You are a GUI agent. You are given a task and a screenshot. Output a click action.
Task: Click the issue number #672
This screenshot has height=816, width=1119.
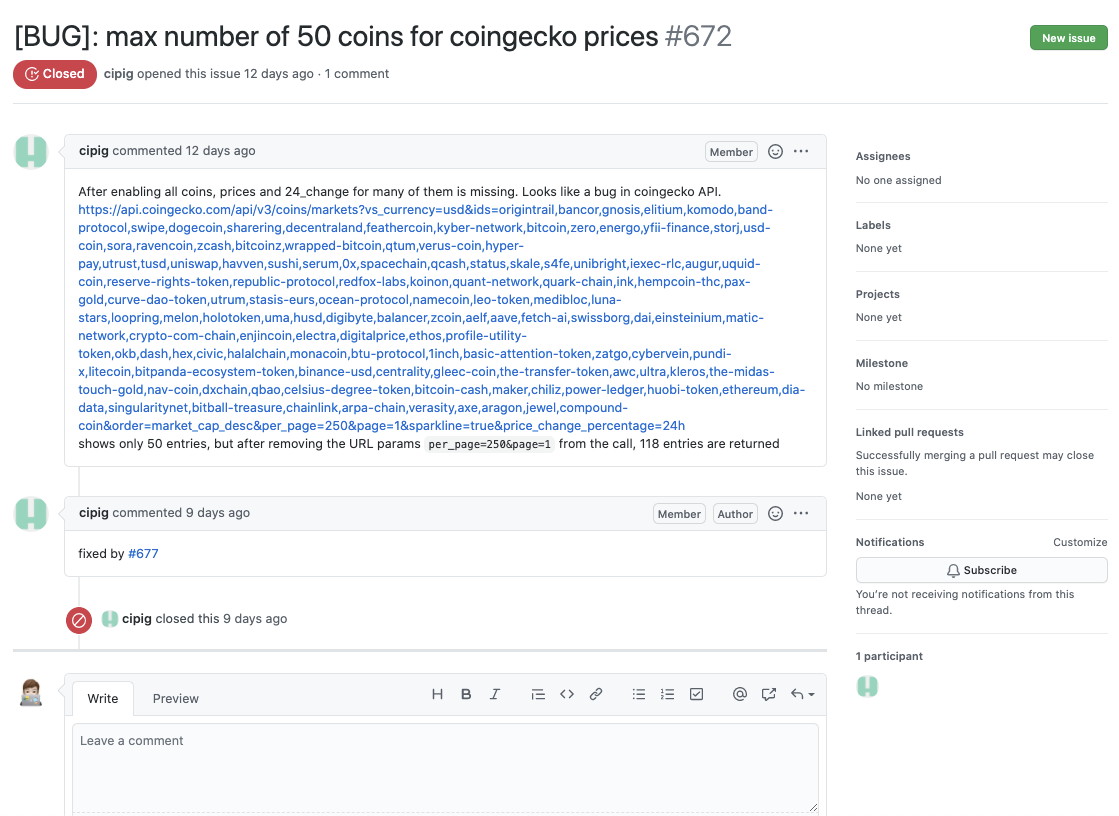[x=698, y=37]
